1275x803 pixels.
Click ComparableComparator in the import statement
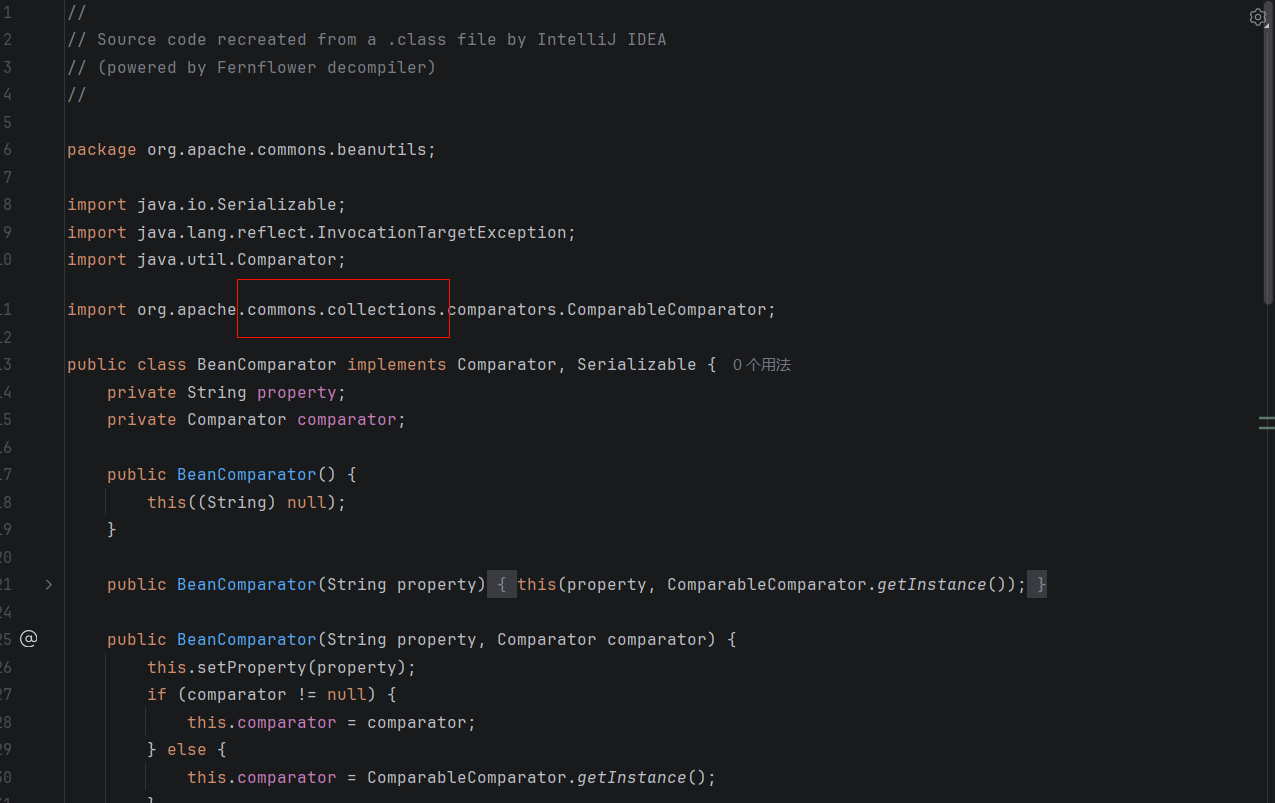[666, 310]
